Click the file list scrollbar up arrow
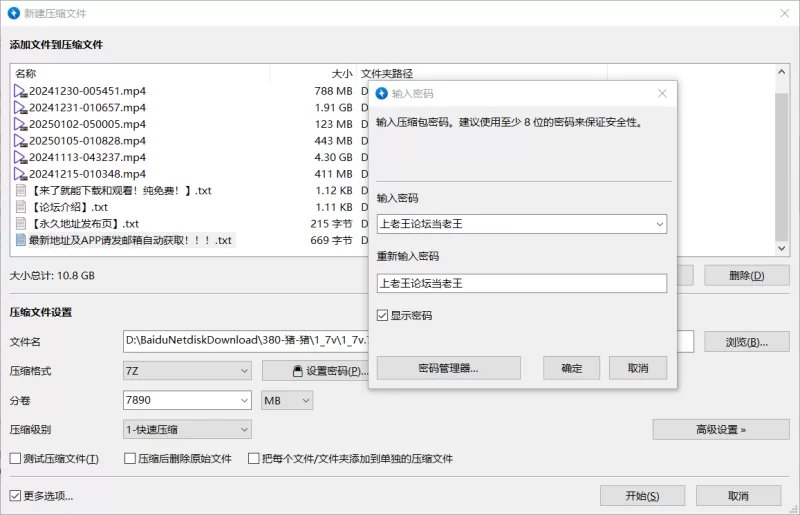800x515 pixels. [781, 72]
